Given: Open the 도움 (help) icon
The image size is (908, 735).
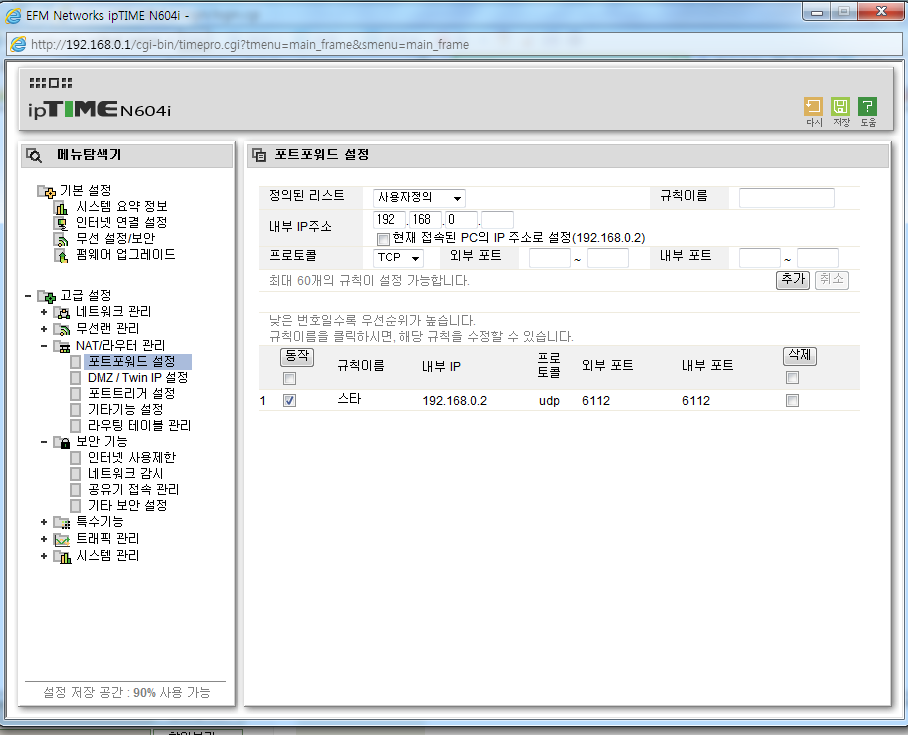Looking at the screenshot, I should point(867,107).
